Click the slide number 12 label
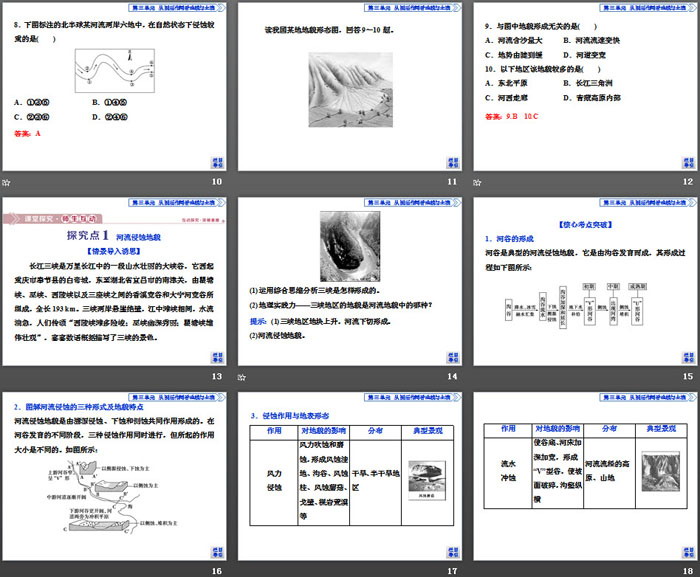 pyautogui.click(x=687, y=182)
